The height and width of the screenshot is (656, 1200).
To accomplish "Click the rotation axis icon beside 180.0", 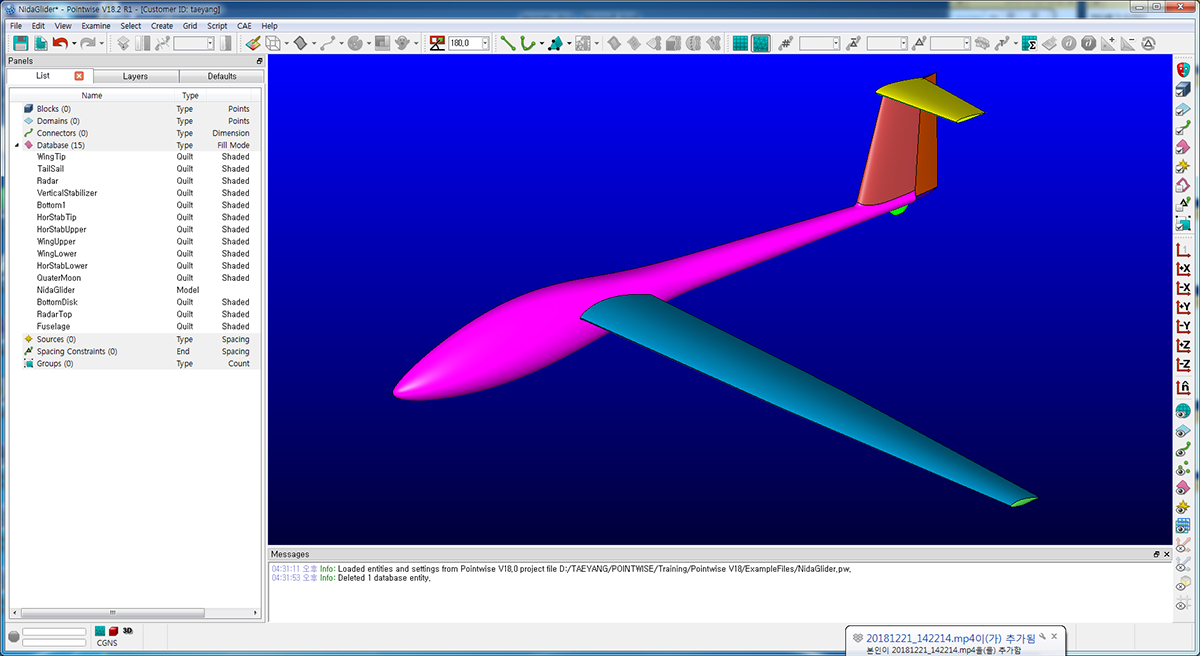I will pyautogui.click(x=437, y=43).
